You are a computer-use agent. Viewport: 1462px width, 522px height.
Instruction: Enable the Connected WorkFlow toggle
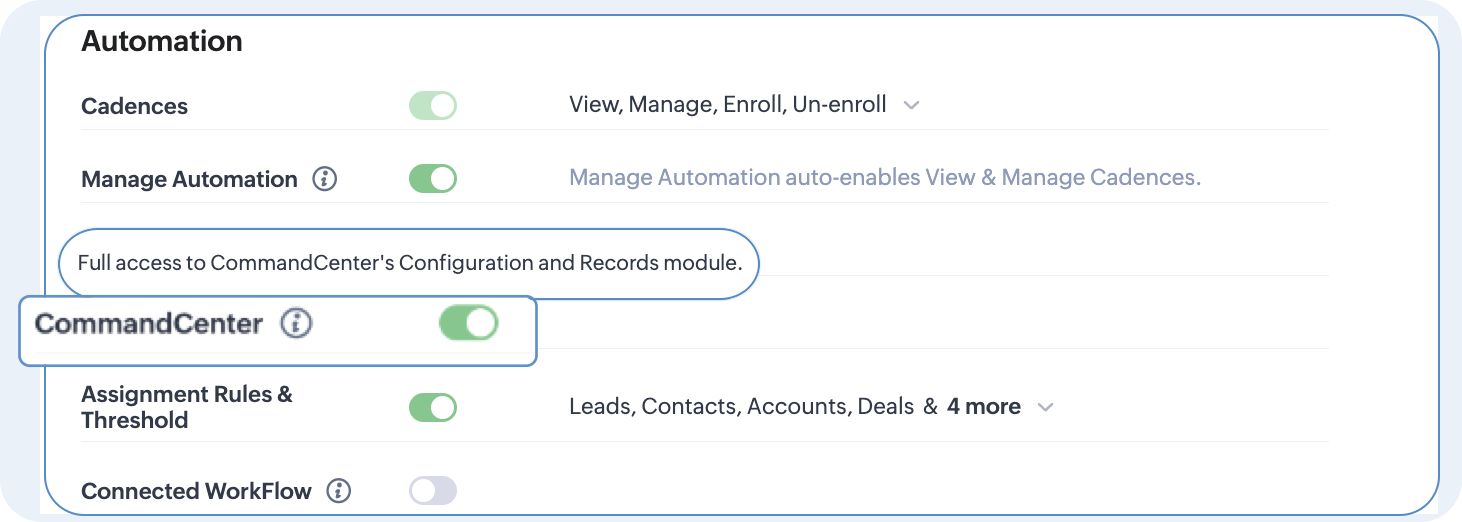tap(433, 491)
